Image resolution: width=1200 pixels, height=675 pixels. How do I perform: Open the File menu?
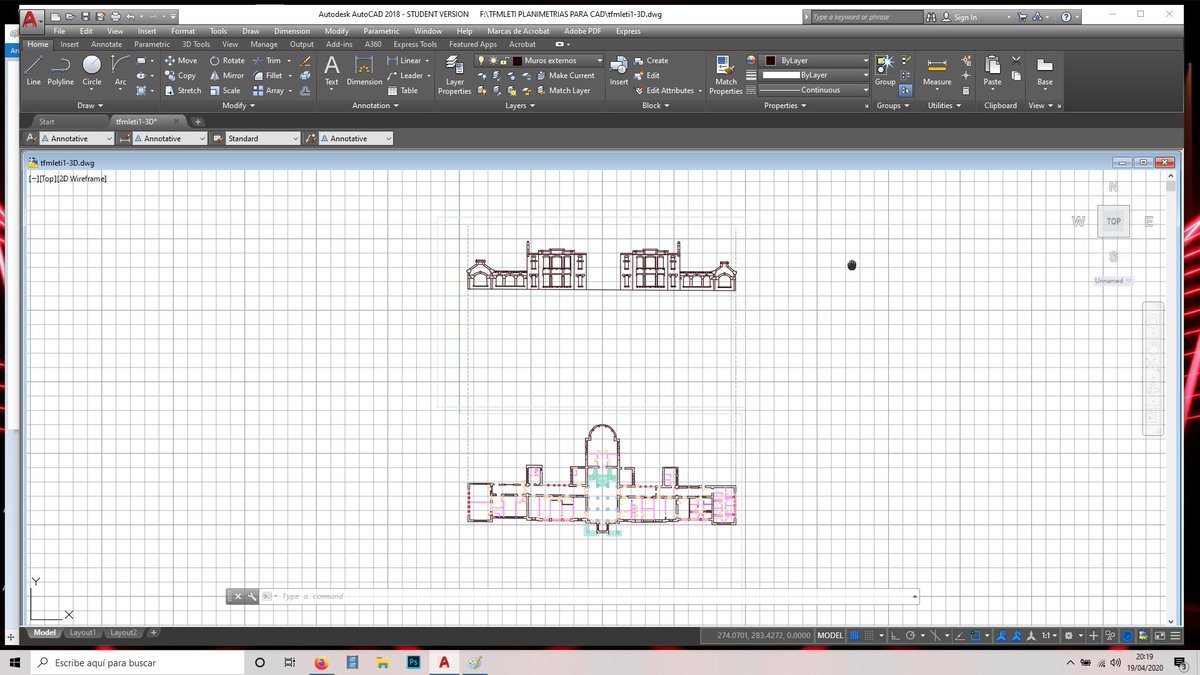pos(59,31)
